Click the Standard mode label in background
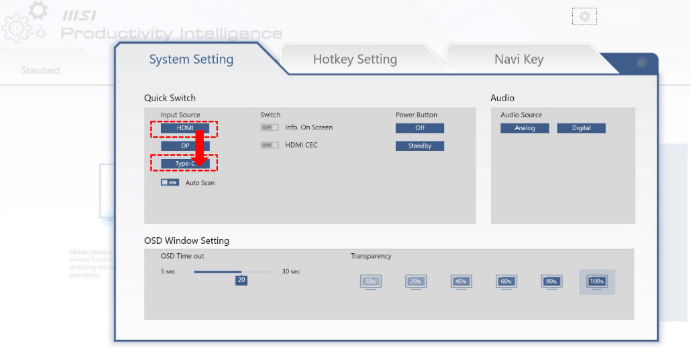690x362 pixels. (40, 70)
